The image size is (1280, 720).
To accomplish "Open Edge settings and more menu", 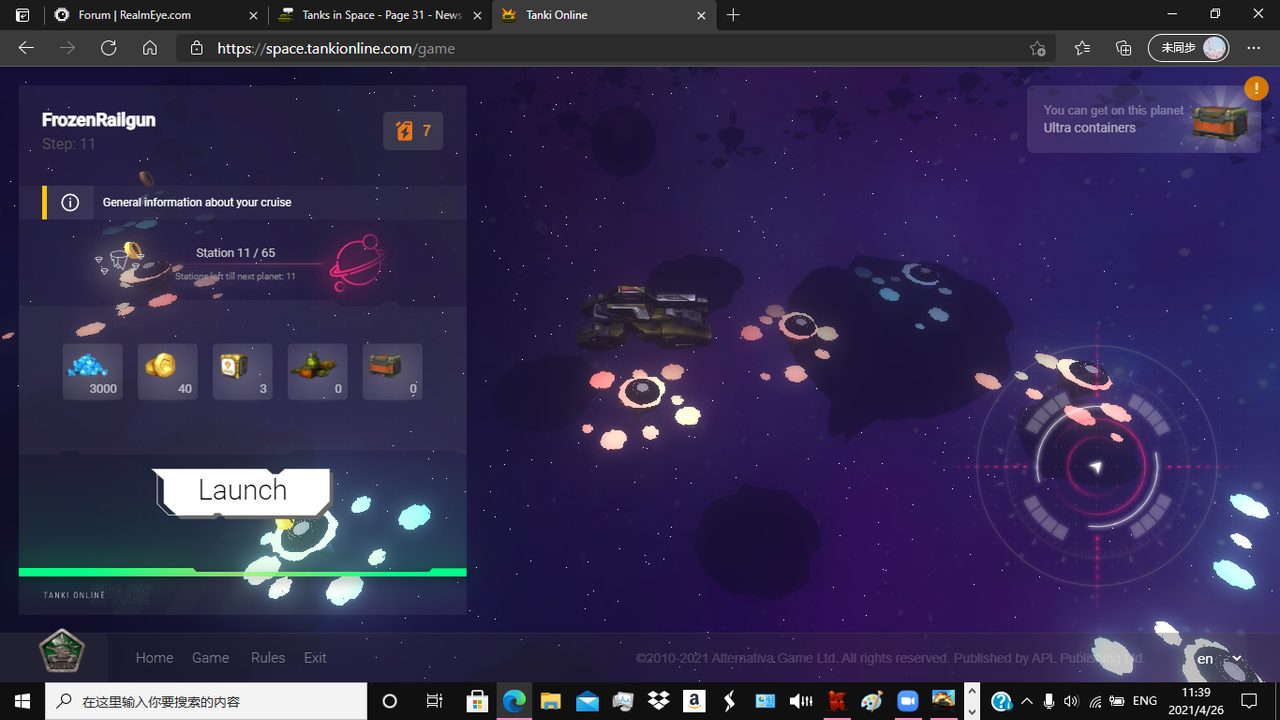I will click(x=1254, y=48).
